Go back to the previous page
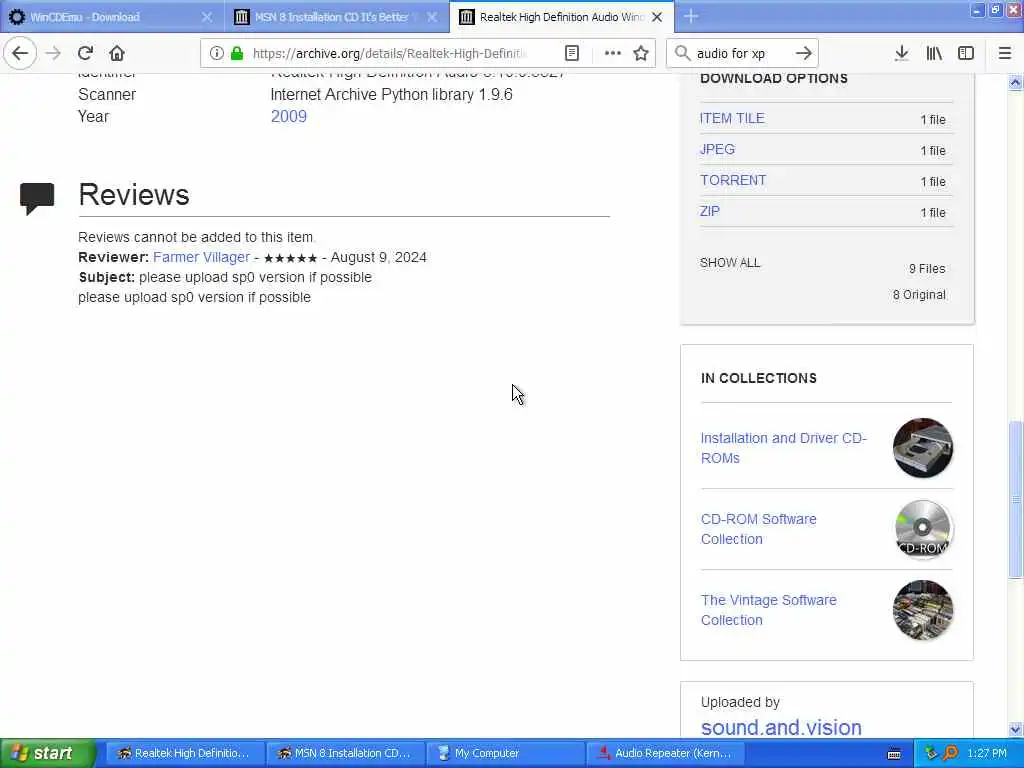The width and height of the screenshot is (1024, 768). click(20, 53)
